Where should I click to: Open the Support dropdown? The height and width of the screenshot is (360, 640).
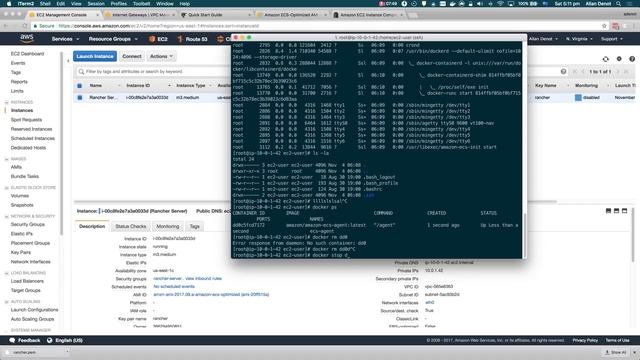(x=611, y=39)
